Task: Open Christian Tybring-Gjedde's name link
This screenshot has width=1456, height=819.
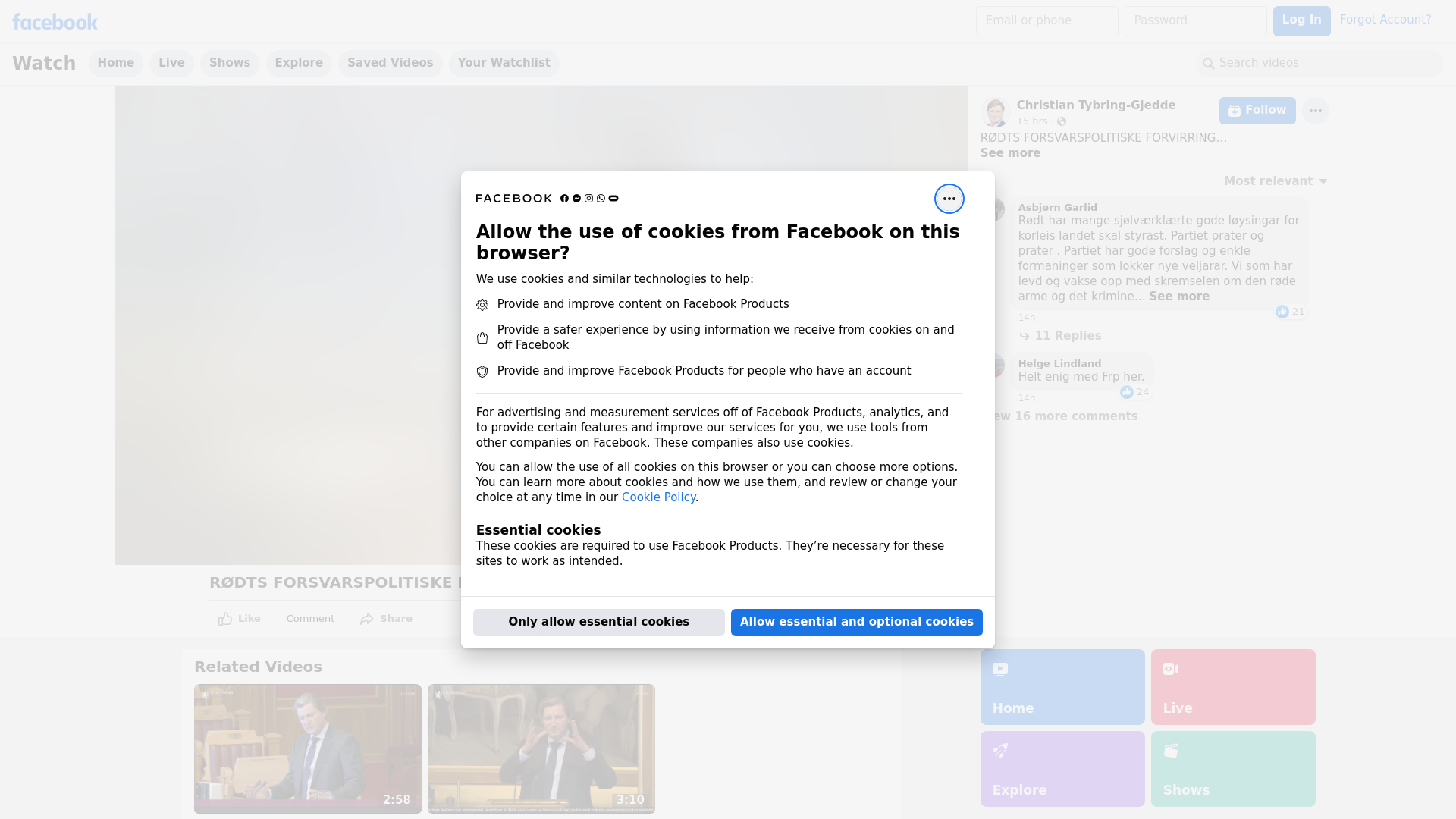Action: (x=1096, y=105)
